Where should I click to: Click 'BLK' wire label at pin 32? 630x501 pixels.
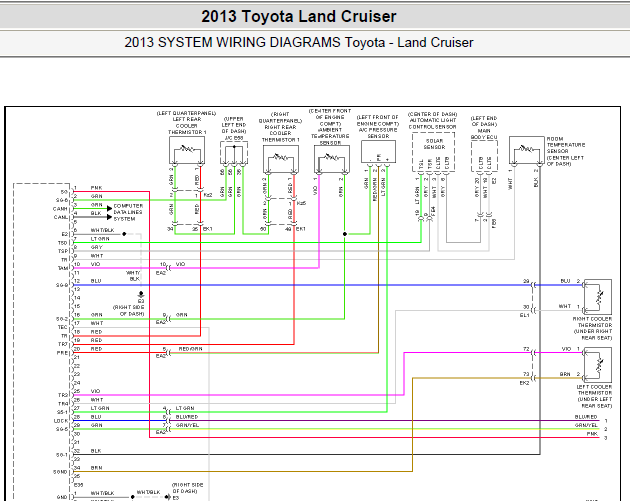[96, 451]
